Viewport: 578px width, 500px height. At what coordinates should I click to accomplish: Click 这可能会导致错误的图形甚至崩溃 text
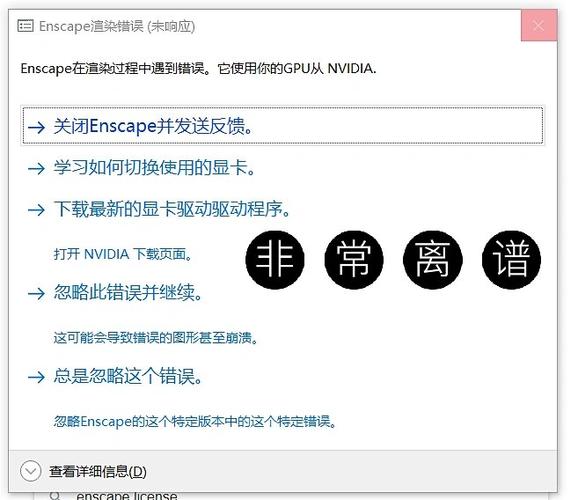(155, 337)
